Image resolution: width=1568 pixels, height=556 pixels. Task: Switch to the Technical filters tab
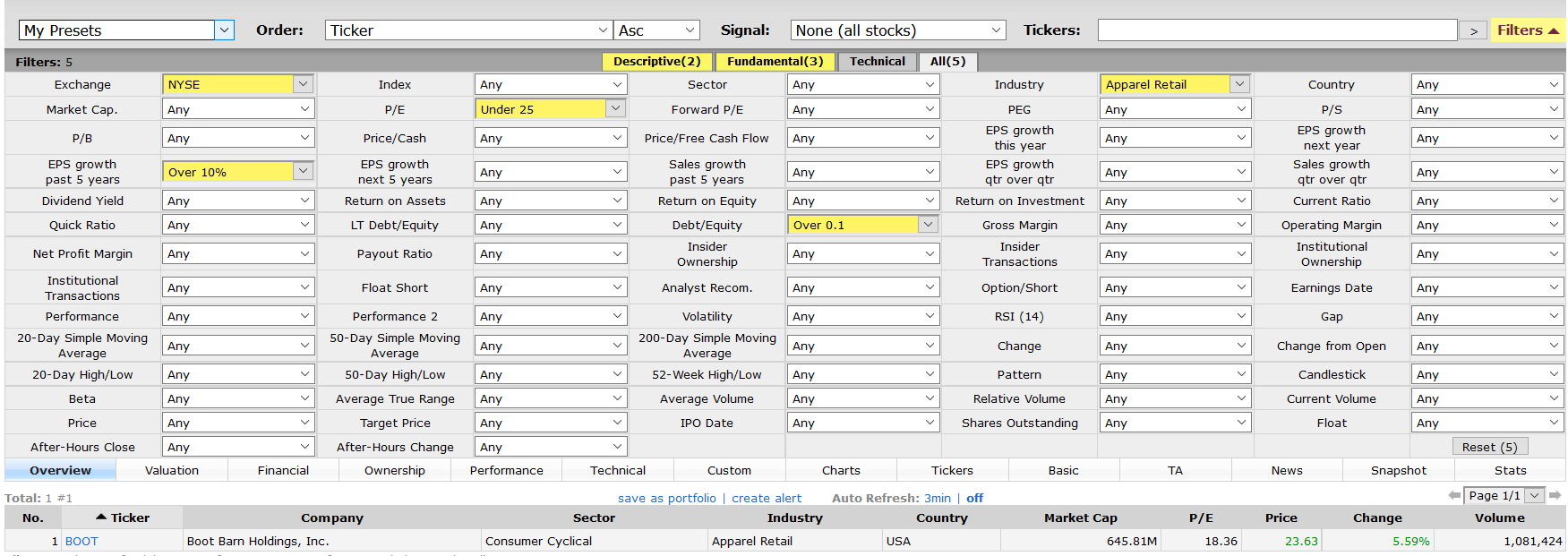[x=877, y=62]
